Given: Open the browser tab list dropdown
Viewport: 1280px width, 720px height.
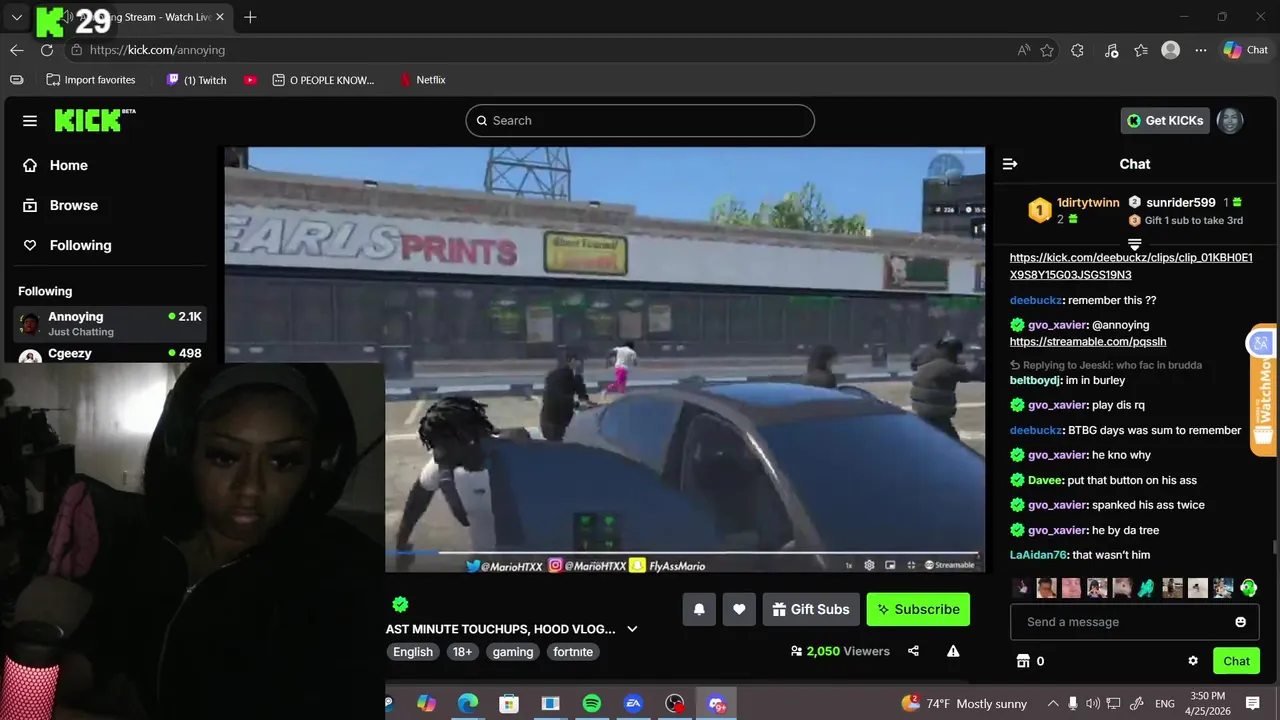Looking at the screenshot, I should tap(16, 17).
